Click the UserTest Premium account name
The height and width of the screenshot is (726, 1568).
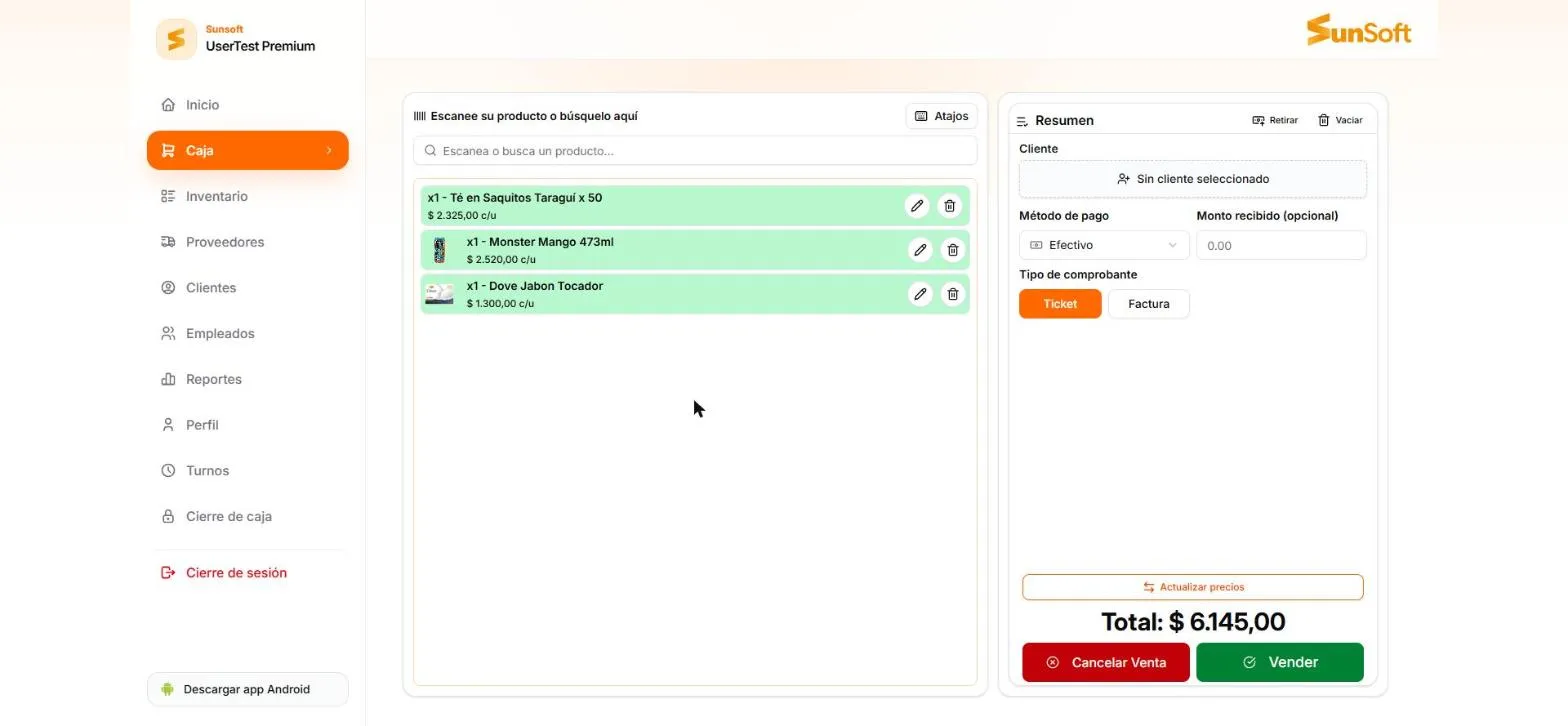click(x=260, y=46)
